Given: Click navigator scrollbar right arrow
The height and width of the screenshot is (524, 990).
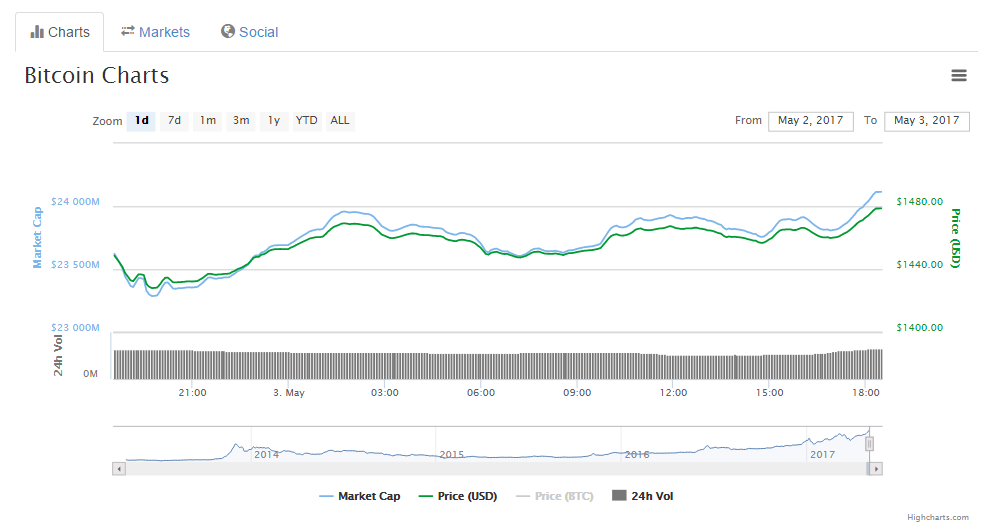Looking at the screenshot, I should [876, 468].
